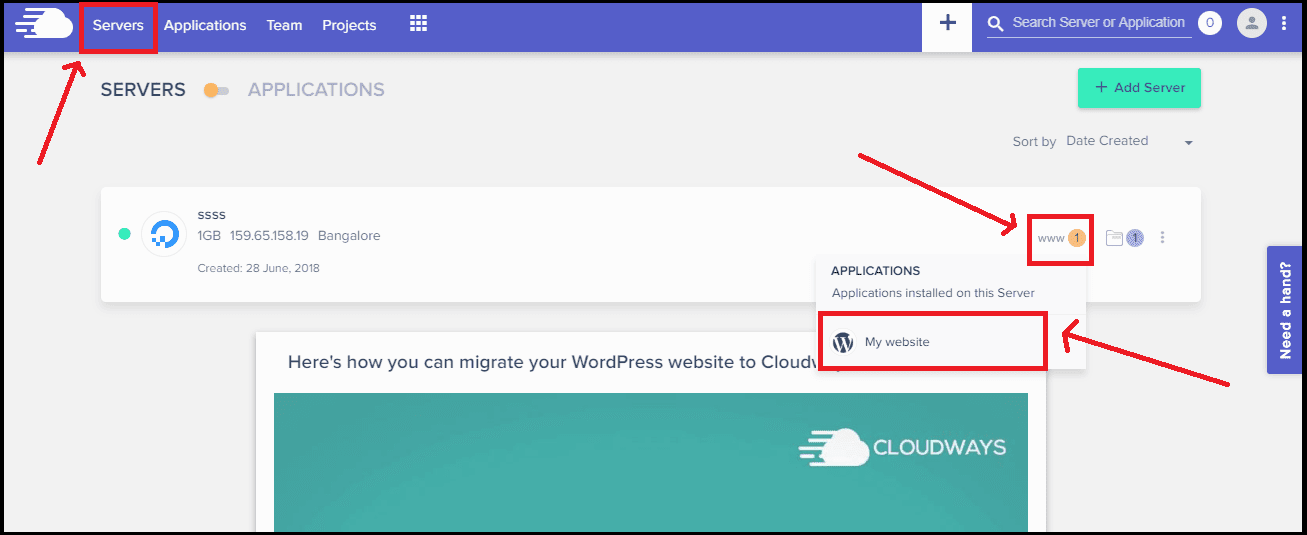The height and width of the screenshot is (535, 1307).
Task: Click the WordPress icon beside My website
Action: [843, 342]
